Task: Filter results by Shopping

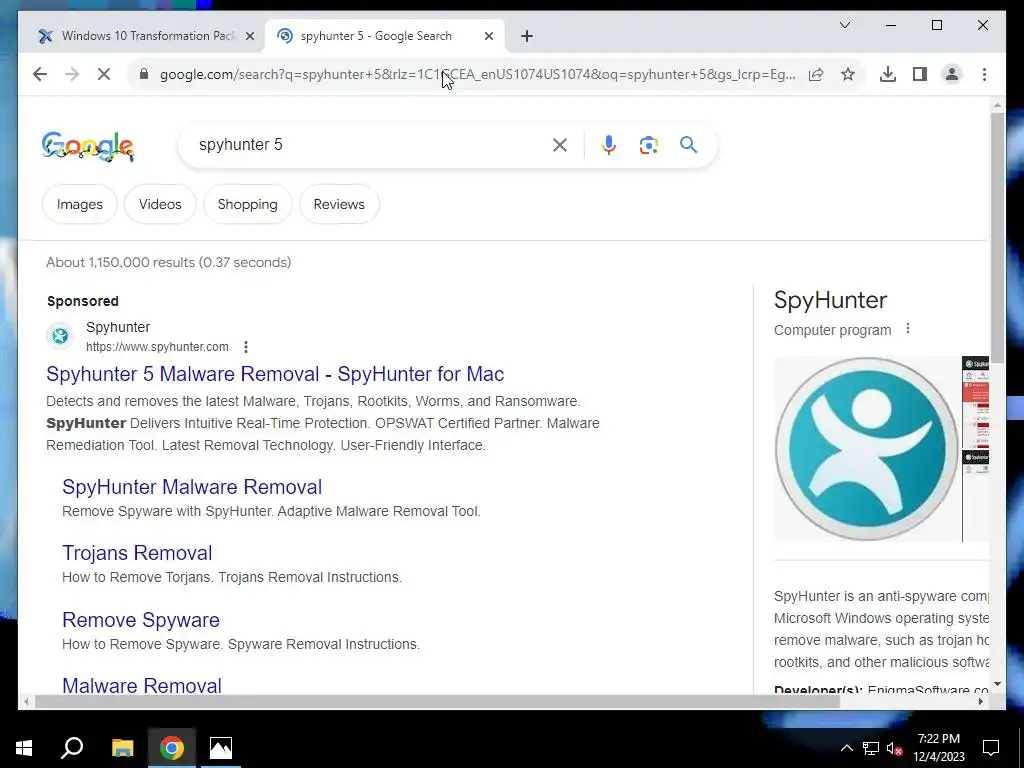Action: [x=248, y=204]
